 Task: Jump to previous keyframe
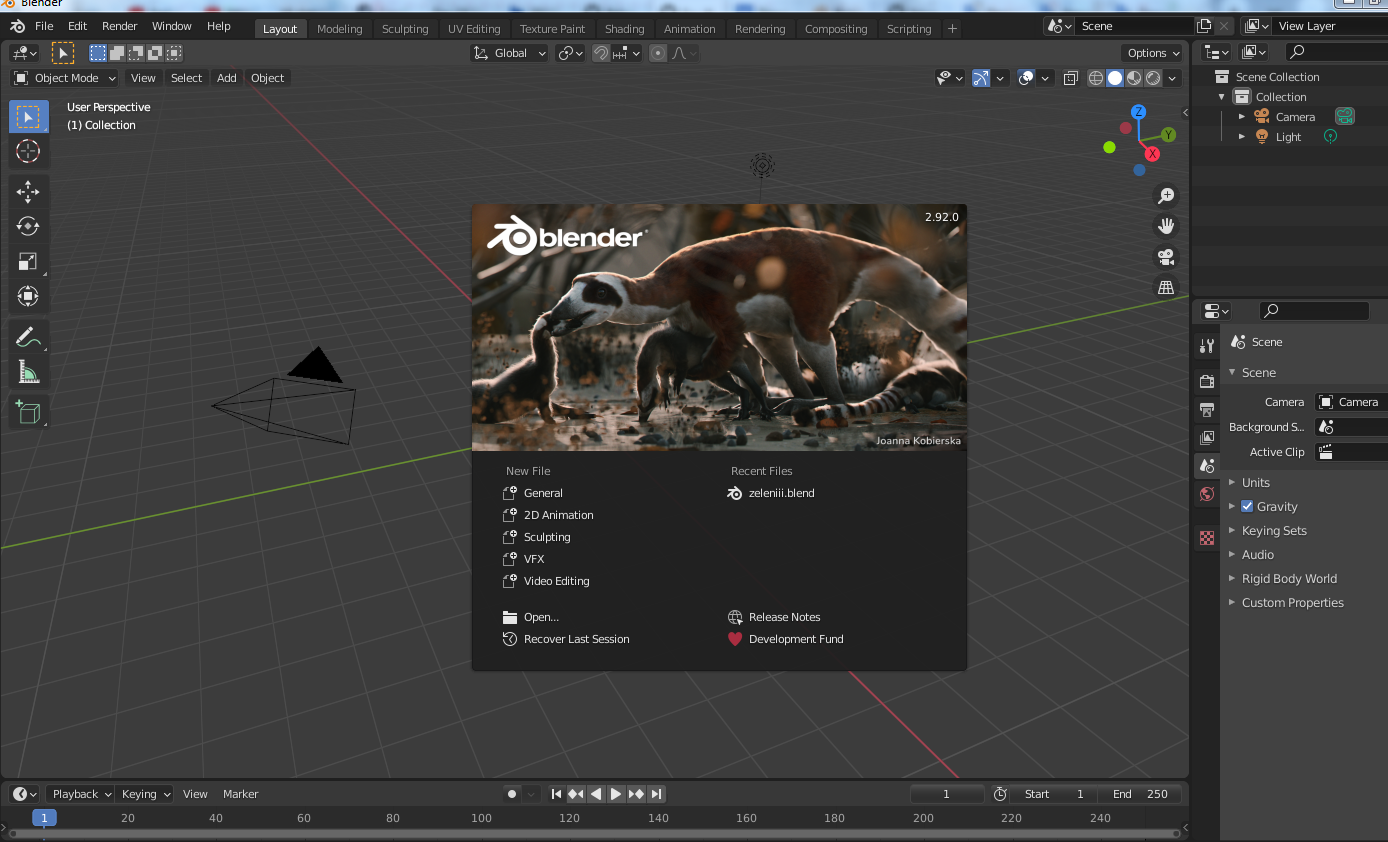pyautogui.click(x=576, y=794)
